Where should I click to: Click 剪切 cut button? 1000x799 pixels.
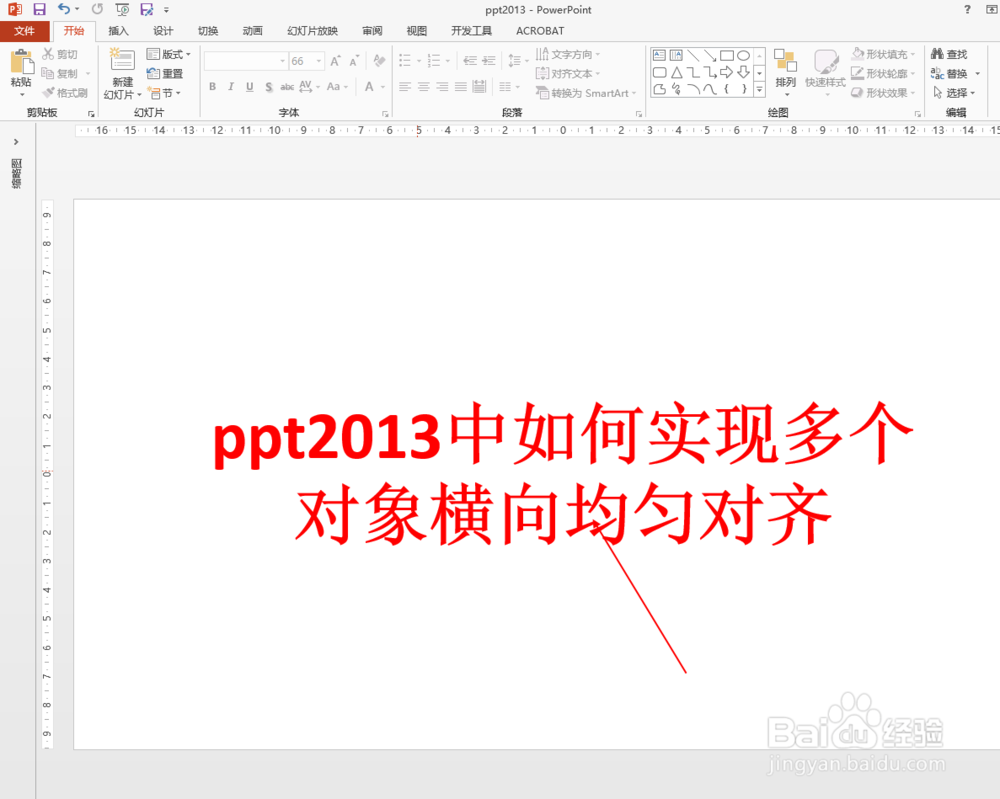pos(59,54)
